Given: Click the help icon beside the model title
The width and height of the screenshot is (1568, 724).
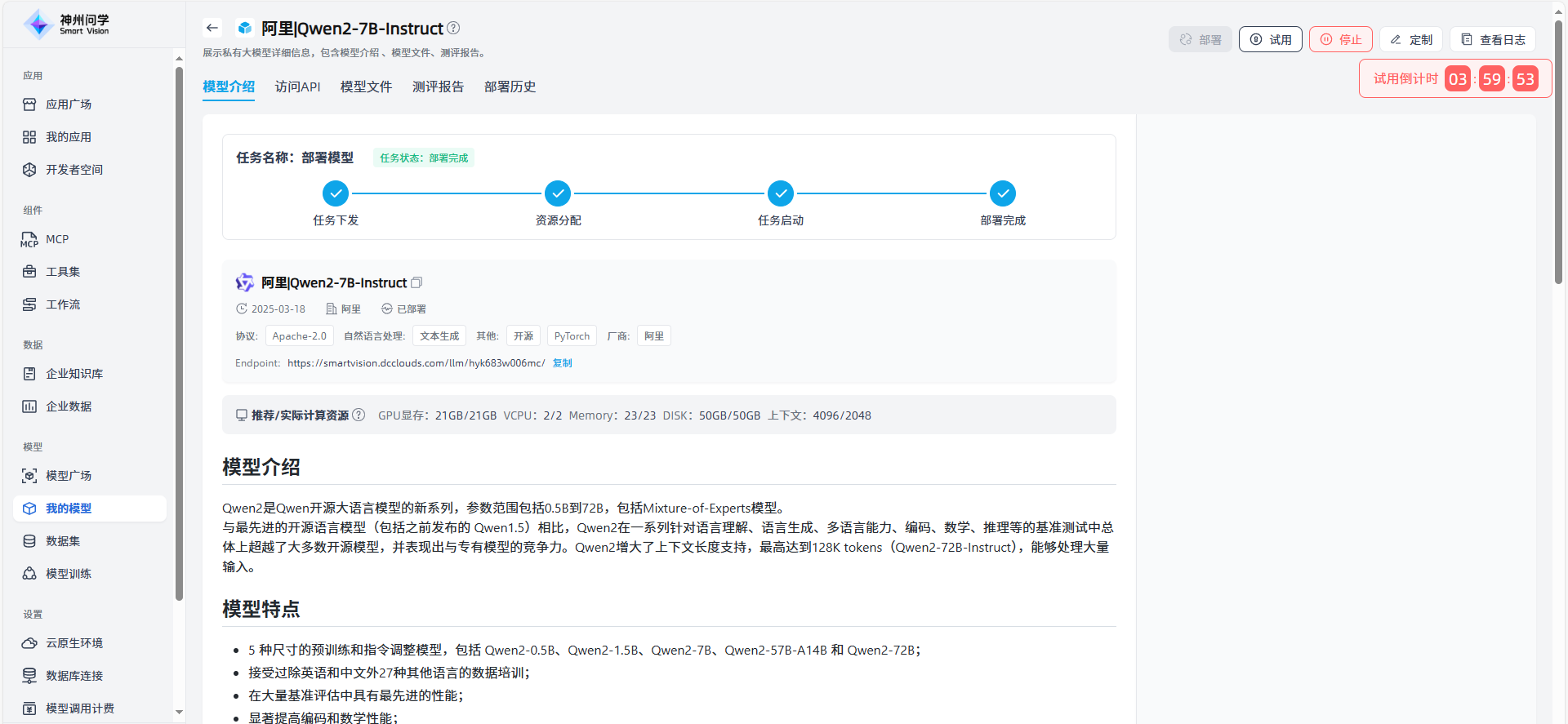Looking at the screenshot, I should tap(454, 28).
